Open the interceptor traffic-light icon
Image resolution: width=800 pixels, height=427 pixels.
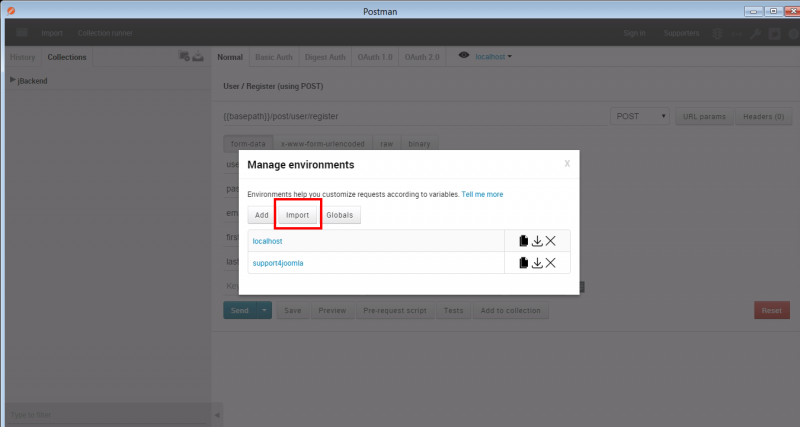click(717, 34)
